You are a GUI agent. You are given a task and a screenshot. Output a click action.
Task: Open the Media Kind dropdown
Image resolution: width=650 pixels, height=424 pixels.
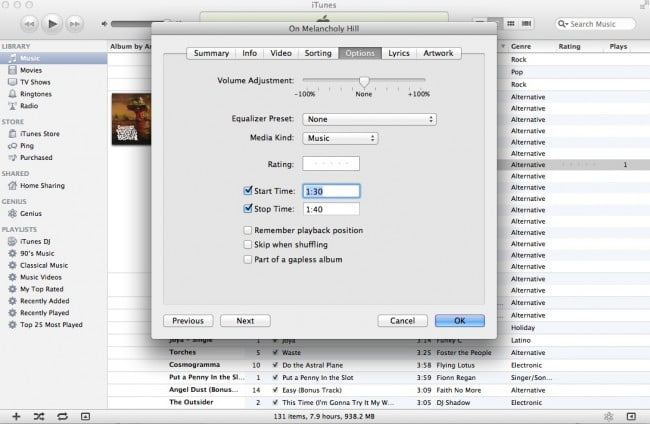tap(340, 138)
